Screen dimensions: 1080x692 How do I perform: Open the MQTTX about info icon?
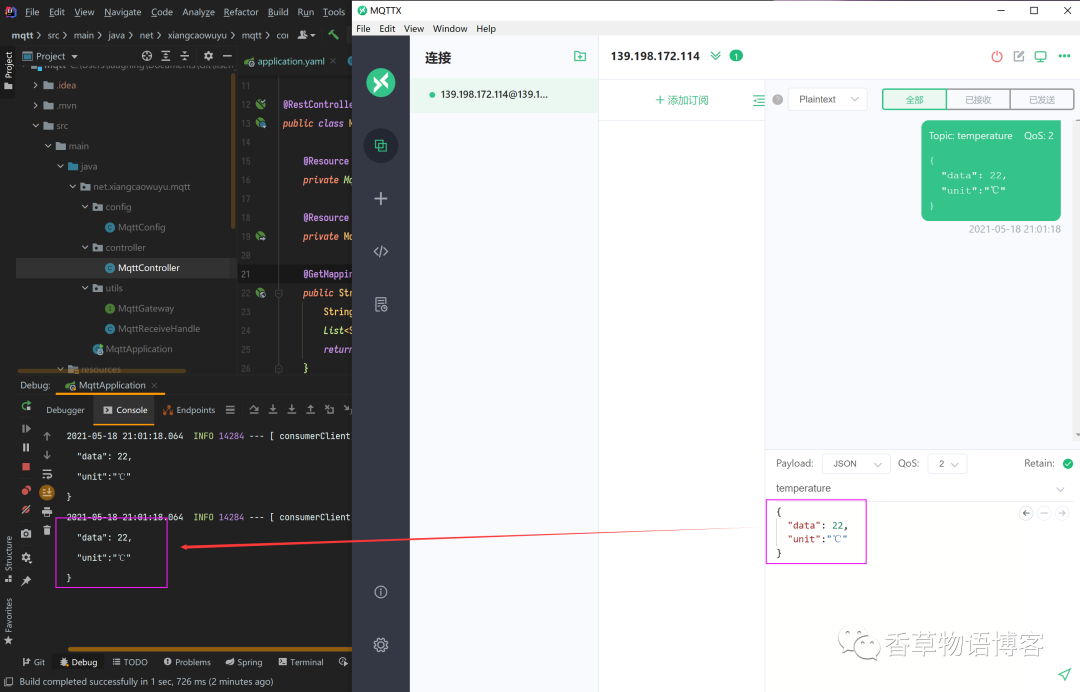pyautogui.click(x=381, y=592)
